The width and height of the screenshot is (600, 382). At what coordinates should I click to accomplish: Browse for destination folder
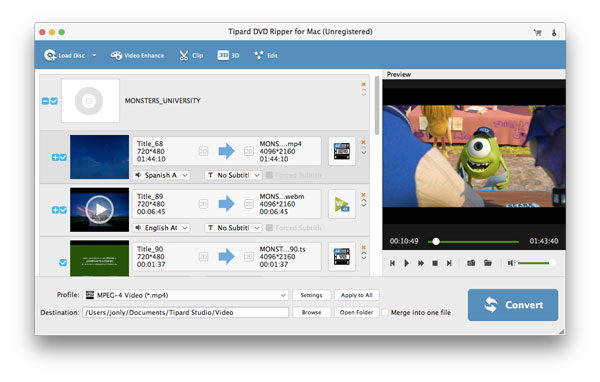click(x=311, y=312)
